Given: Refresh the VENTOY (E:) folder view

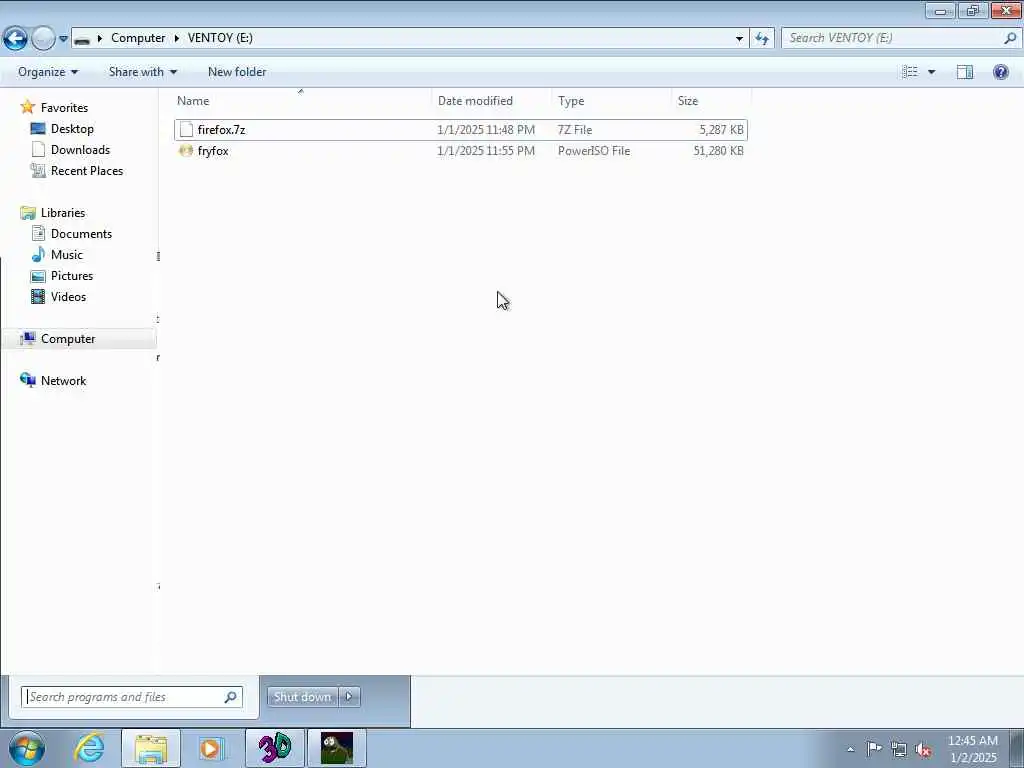Looking at the screenshot, I should tap(761, 39).
